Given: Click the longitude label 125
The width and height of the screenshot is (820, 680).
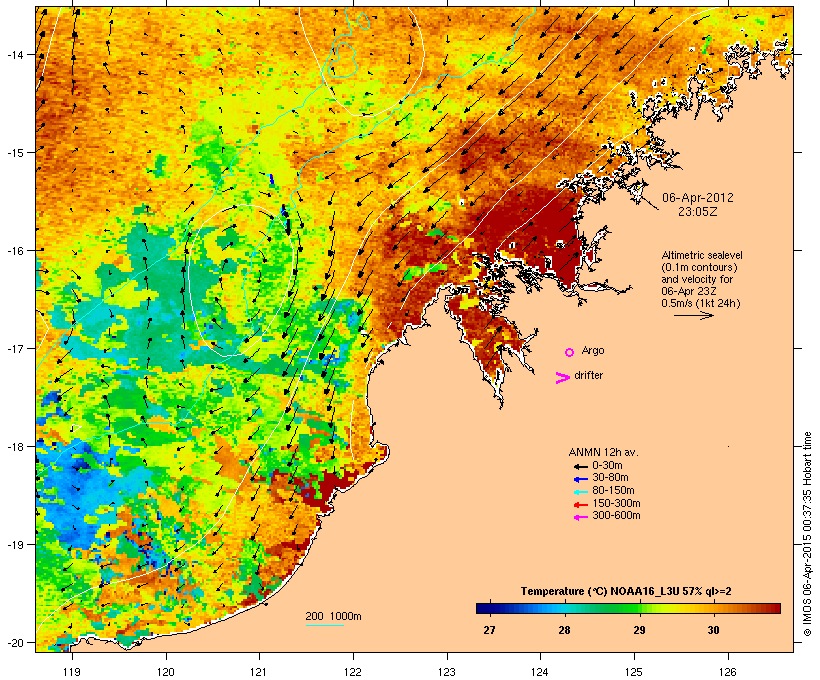Looking at the screenshot, I should point(634,672).
